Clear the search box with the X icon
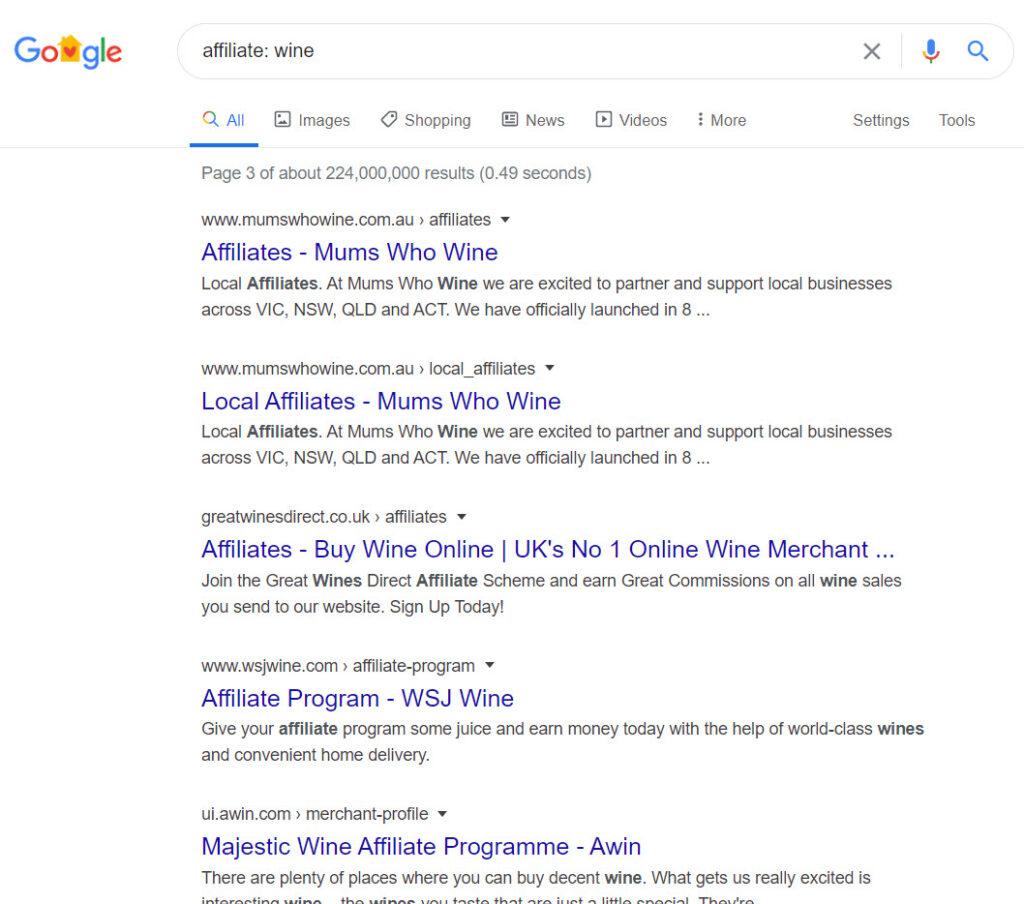1024x904 pixels. [871, 51]
